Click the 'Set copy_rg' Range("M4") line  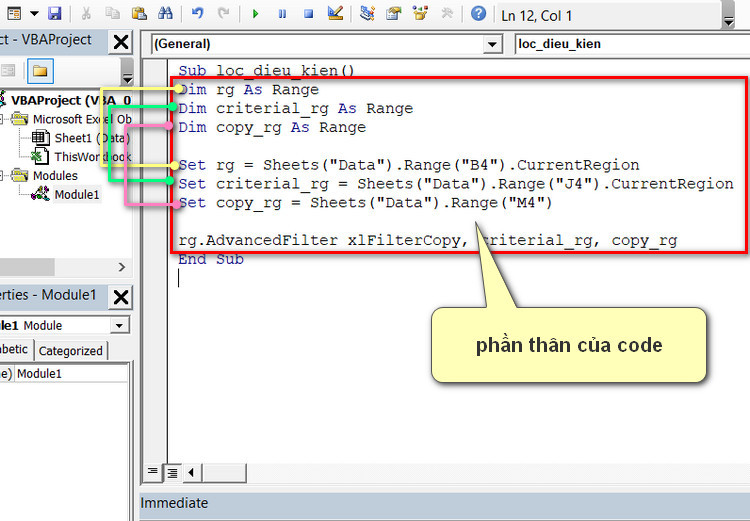coord(365,203)
